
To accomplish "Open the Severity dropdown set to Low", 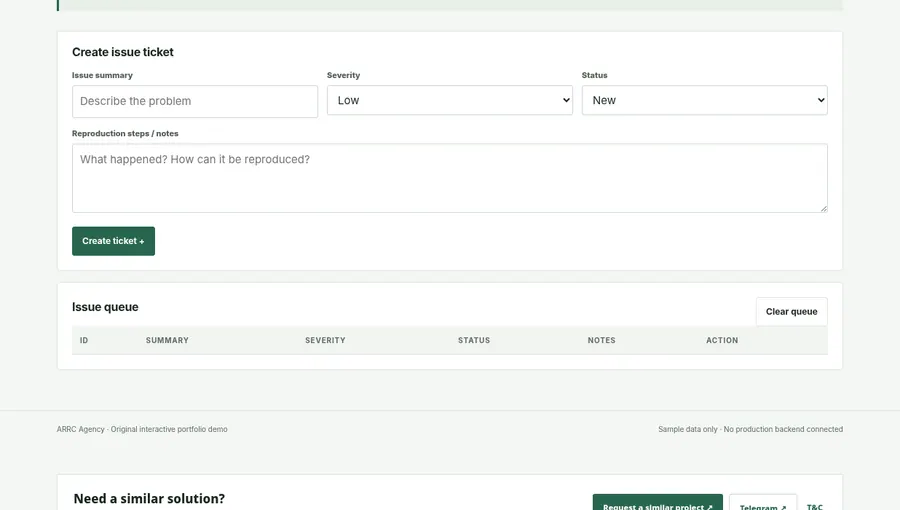I will pyautogui.click(x=449, y=100).
